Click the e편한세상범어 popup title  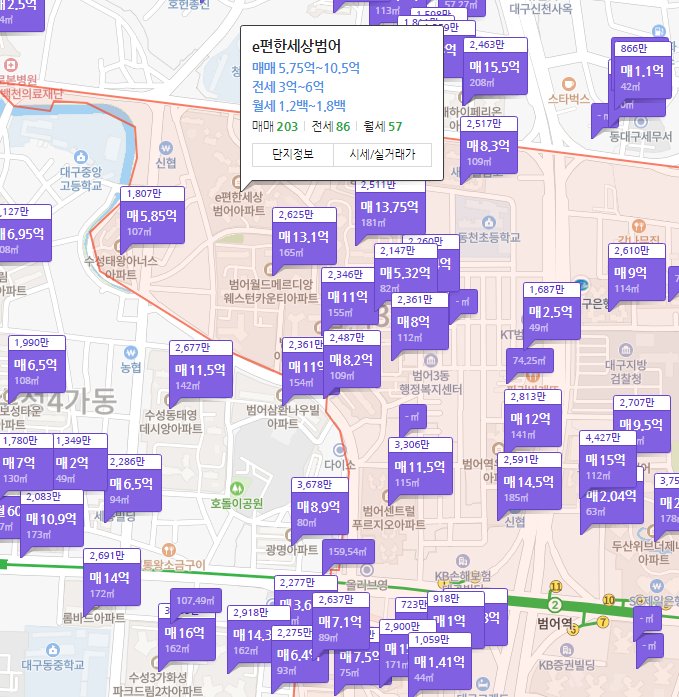click(296, 46)
